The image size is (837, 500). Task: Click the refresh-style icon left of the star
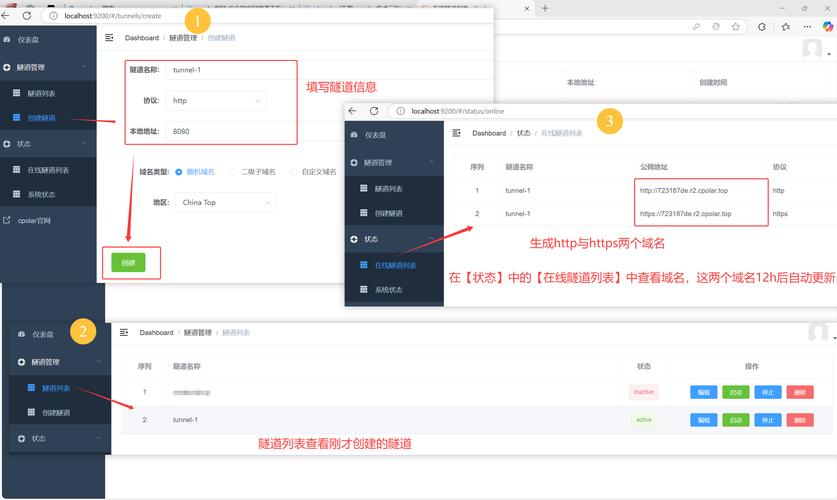(x=716, y=27)
